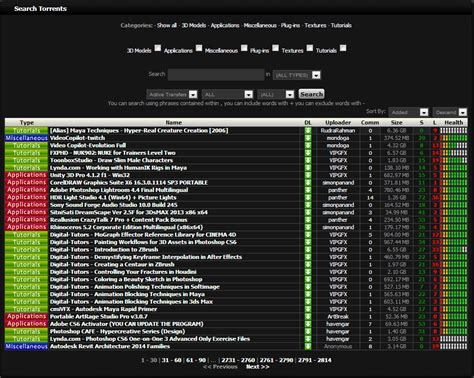Click health bar of Autodesk Revit Architecture row
This screenshot has width=474, height=378.
tap(454, 346)
